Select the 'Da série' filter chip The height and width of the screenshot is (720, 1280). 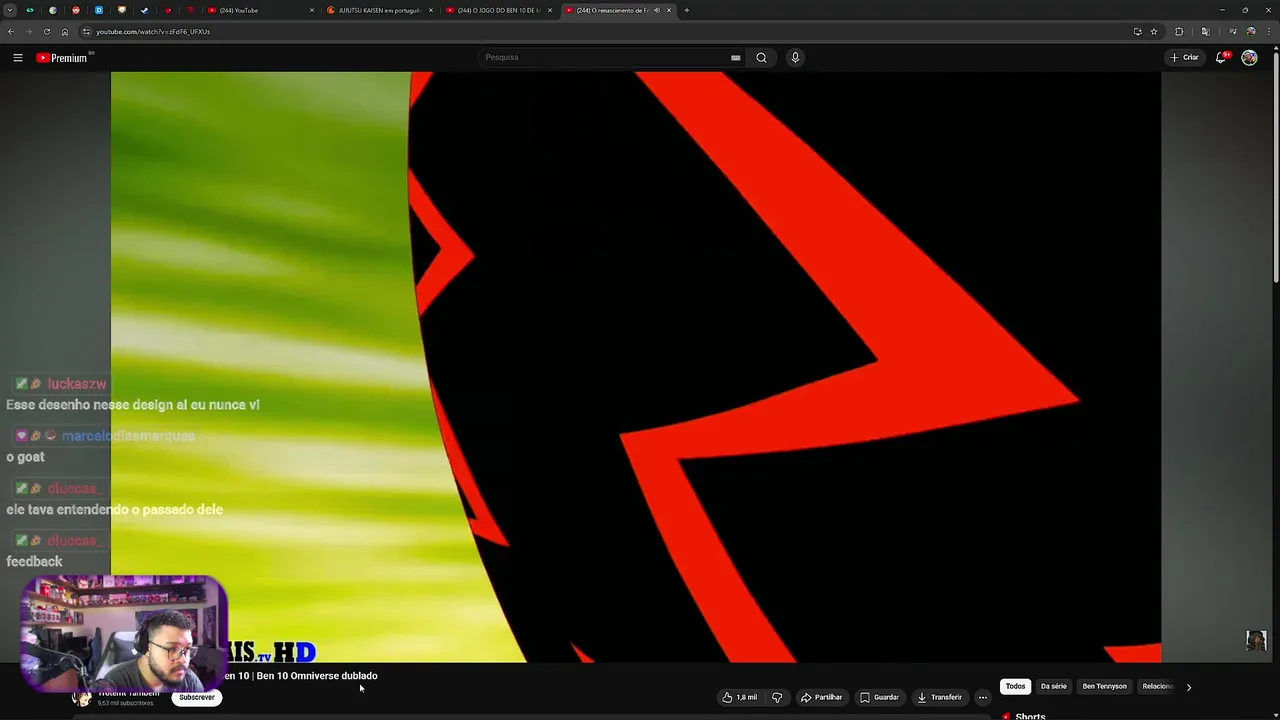(x=1054, y=686)
